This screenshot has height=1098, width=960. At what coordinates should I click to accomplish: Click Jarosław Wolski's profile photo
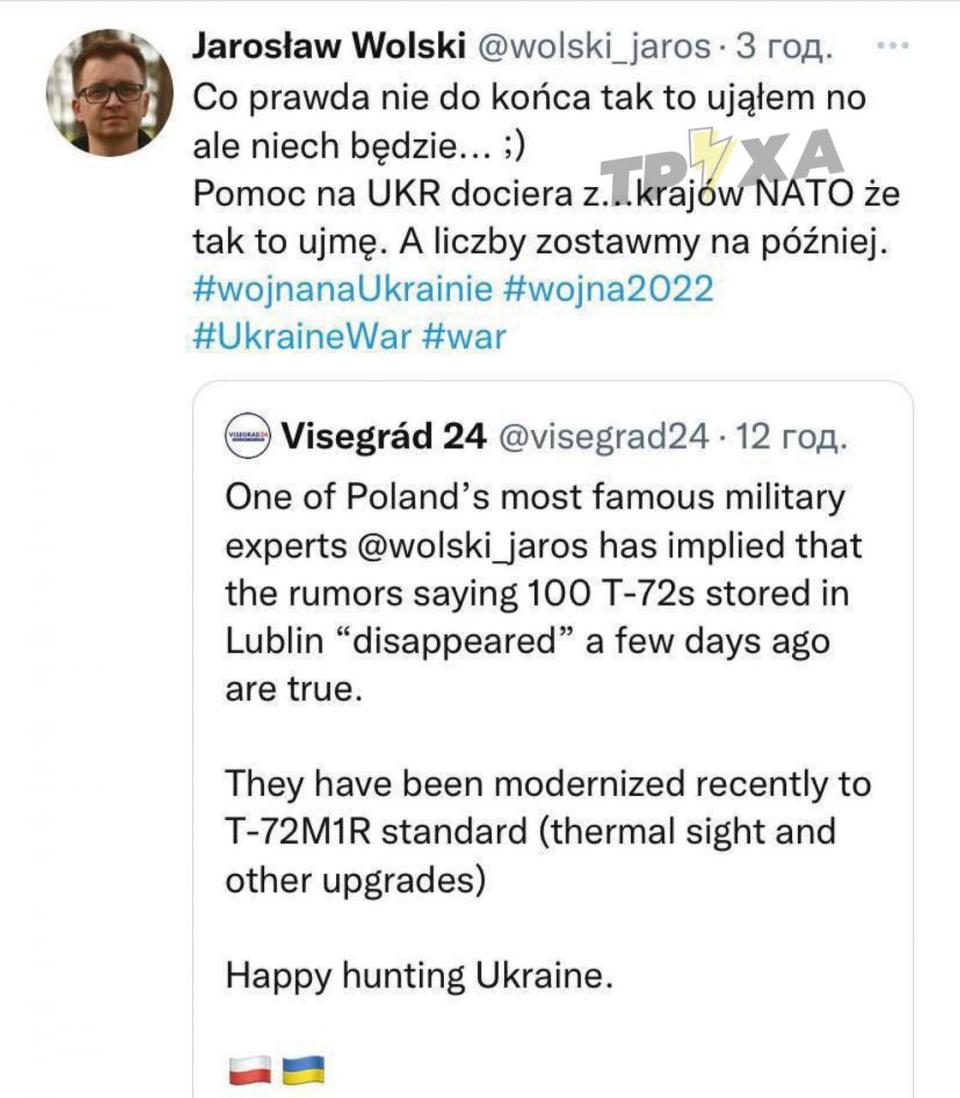(110, 92)
